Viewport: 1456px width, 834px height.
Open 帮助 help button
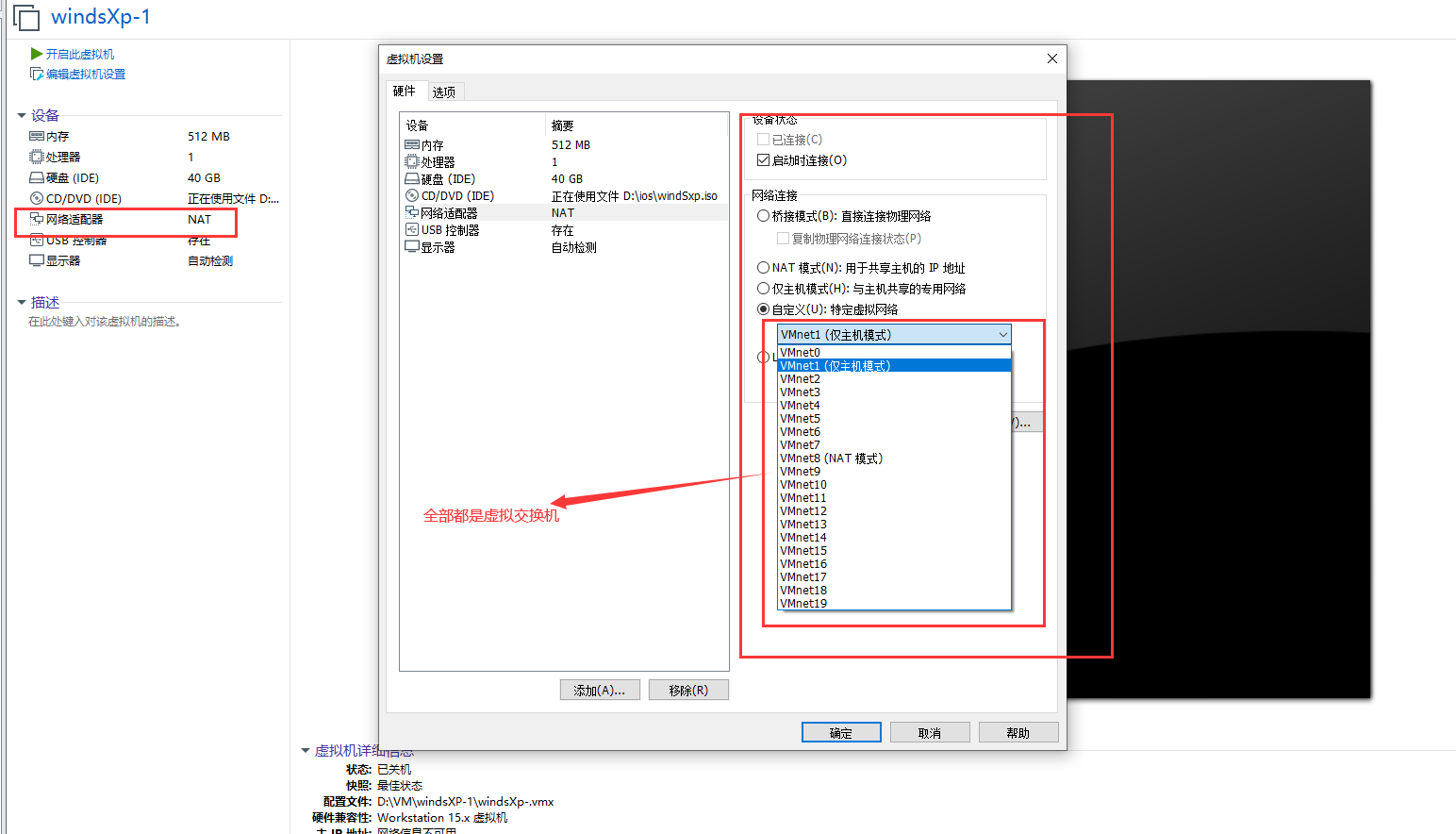click(1018, 732)
